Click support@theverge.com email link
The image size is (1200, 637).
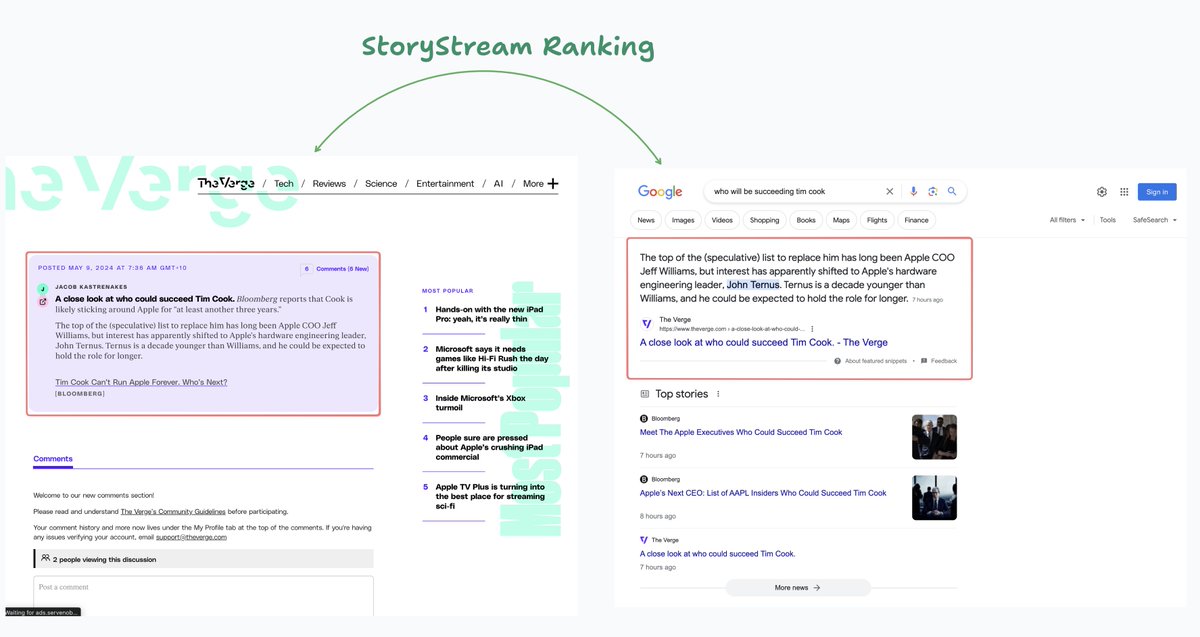(x=191, y=537)
